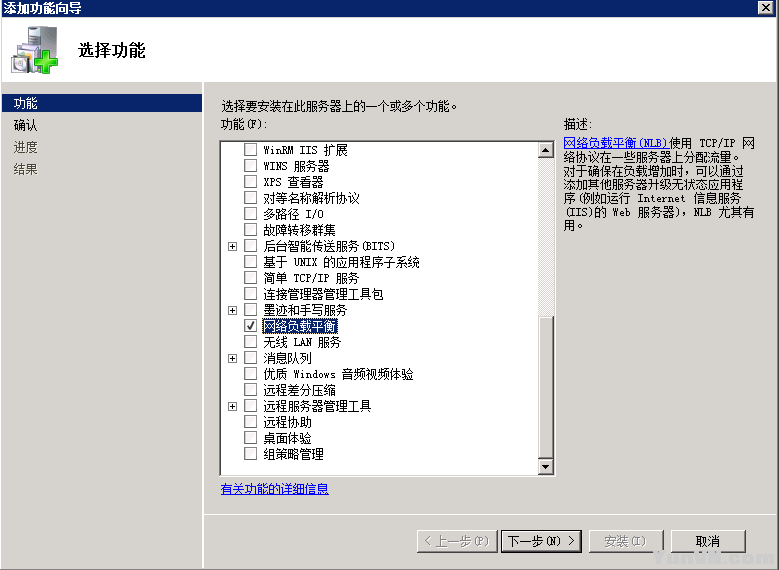
Task: Select the 进度 step in sidebar
Action: click(25, 147)
